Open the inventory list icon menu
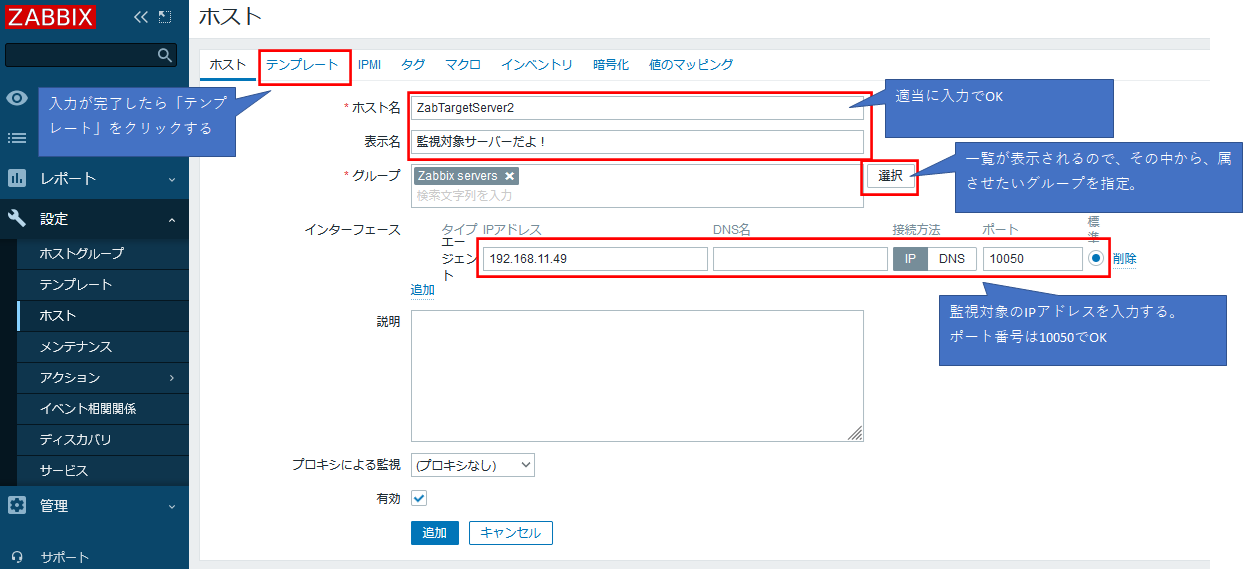 [x=17, y=138]
